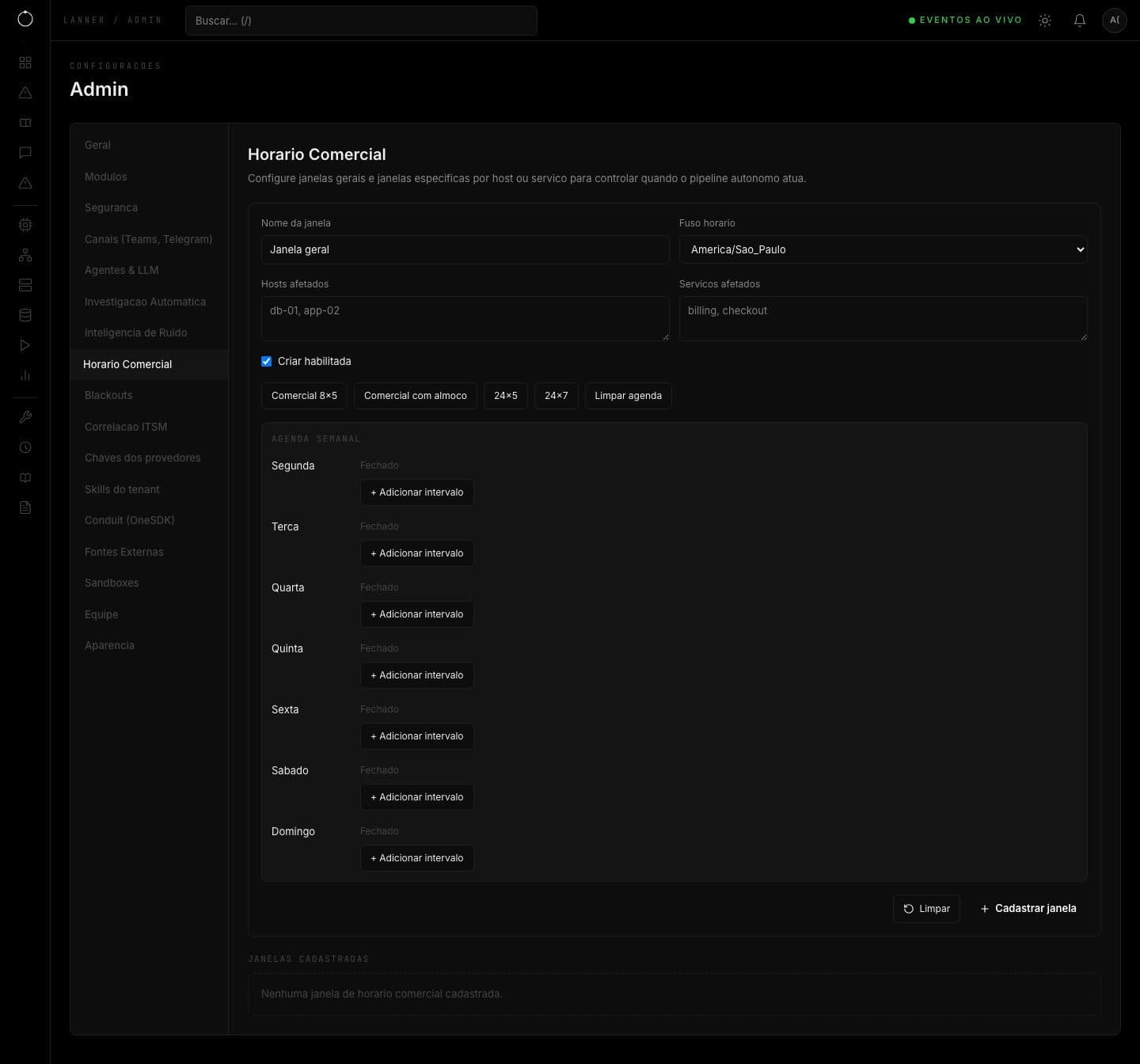Open the notifications bell
This screenshot has height=1064, width=1140.
(x=1080, y=21)
